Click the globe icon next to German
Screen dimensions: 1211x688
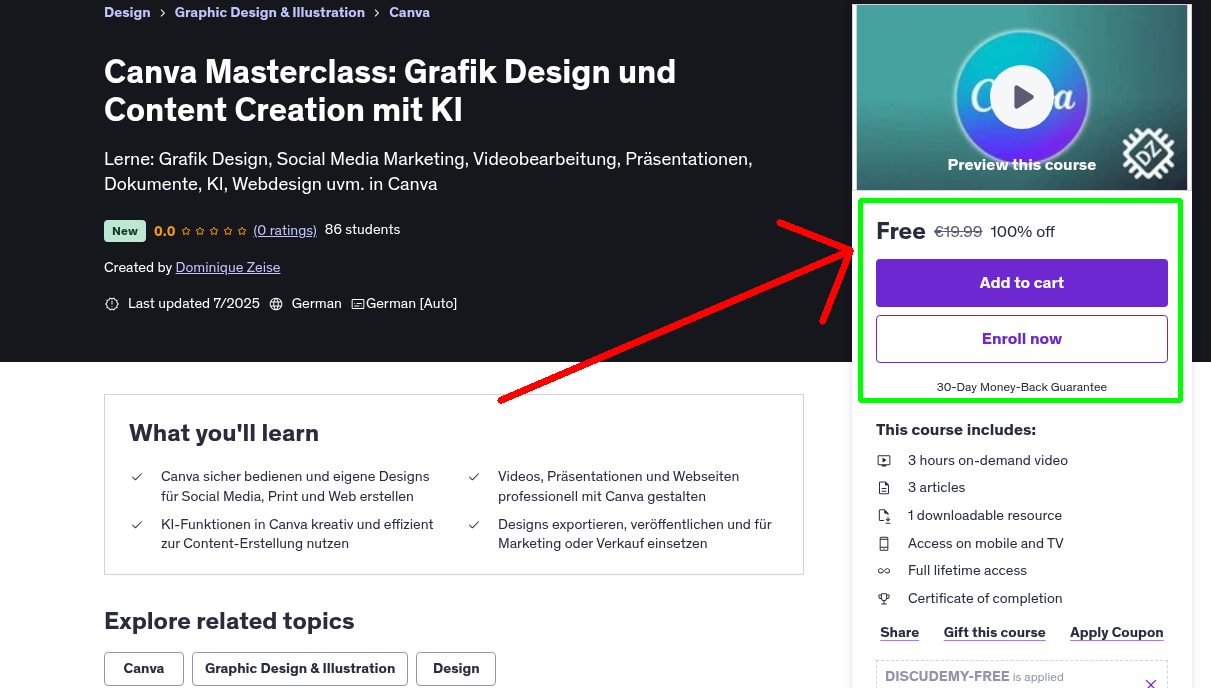[x=275, y=303]
